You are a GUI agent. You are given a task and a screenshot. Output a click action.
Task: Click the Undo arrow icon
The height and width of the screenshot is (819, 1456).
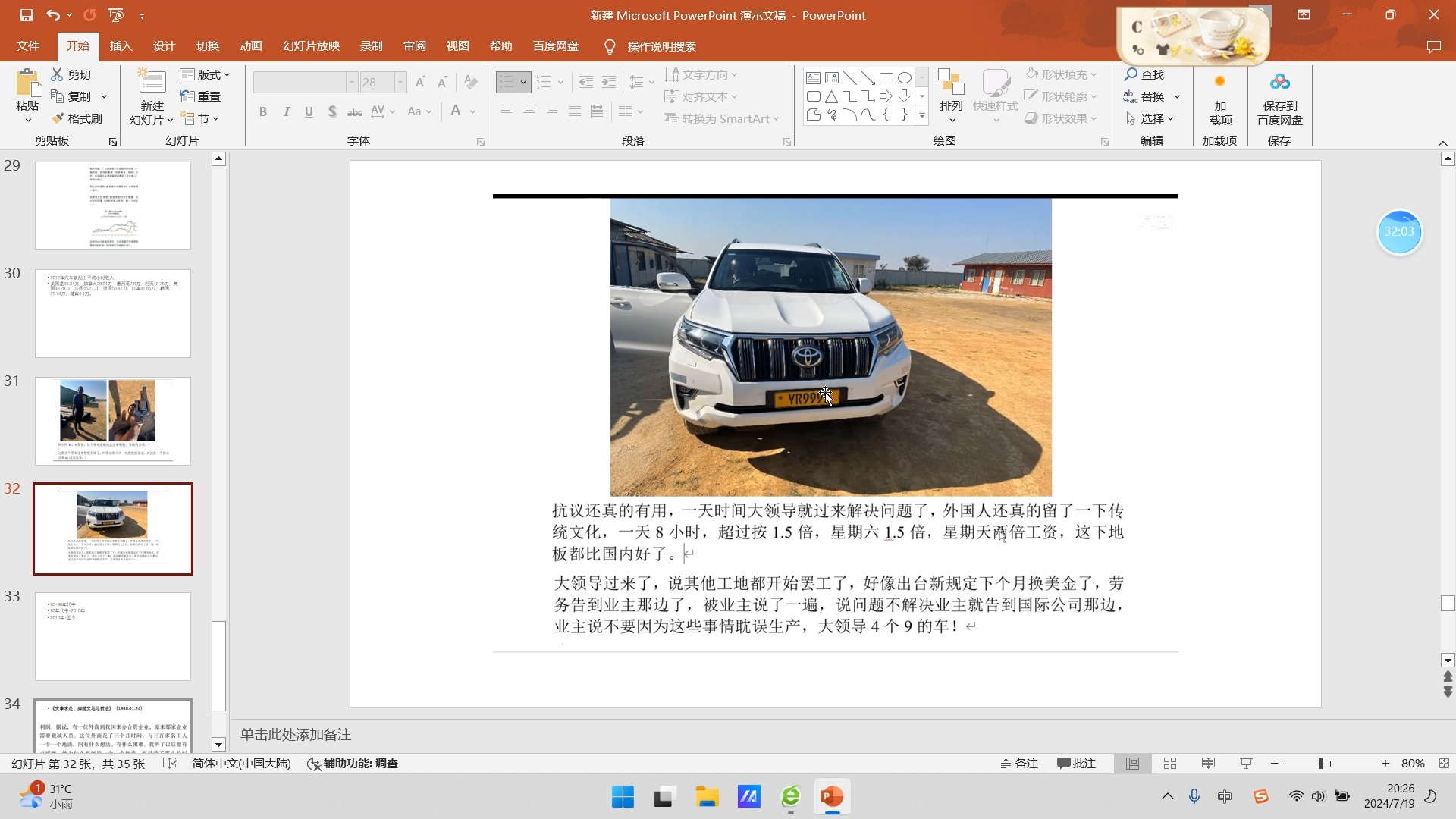point(52,15)
